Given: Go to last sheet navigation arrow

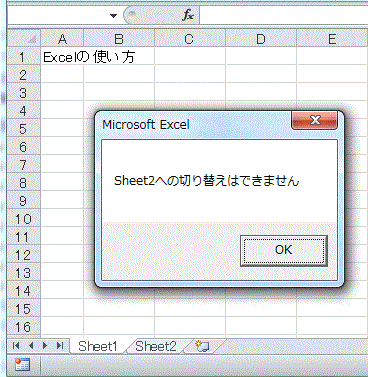Looking at the screenshot, I should pyautogui.click(x=60, y=346).
